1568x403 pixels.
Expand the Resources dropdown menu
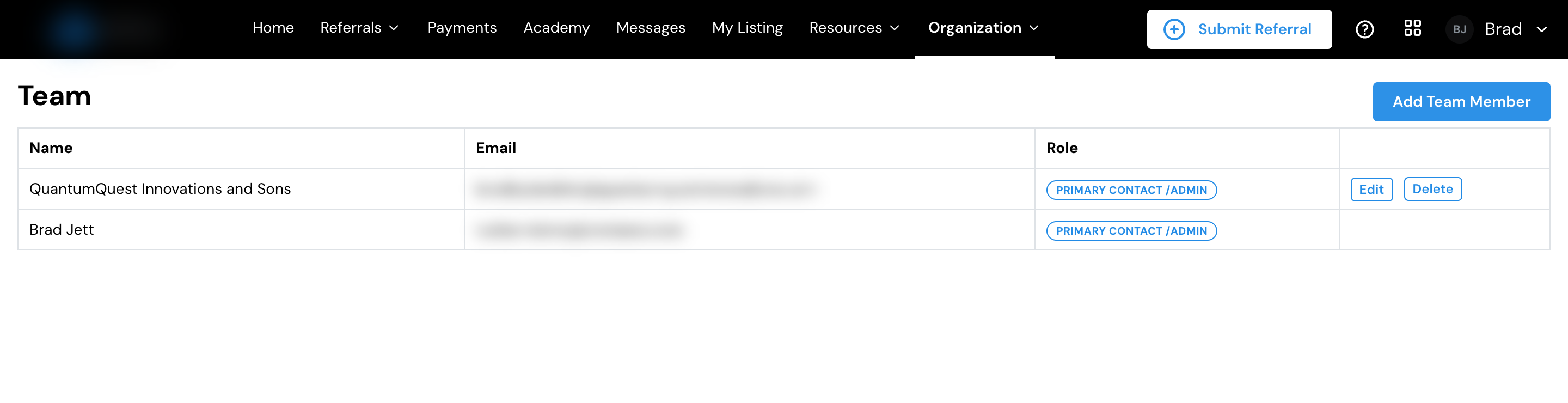[x=854, y=28]
